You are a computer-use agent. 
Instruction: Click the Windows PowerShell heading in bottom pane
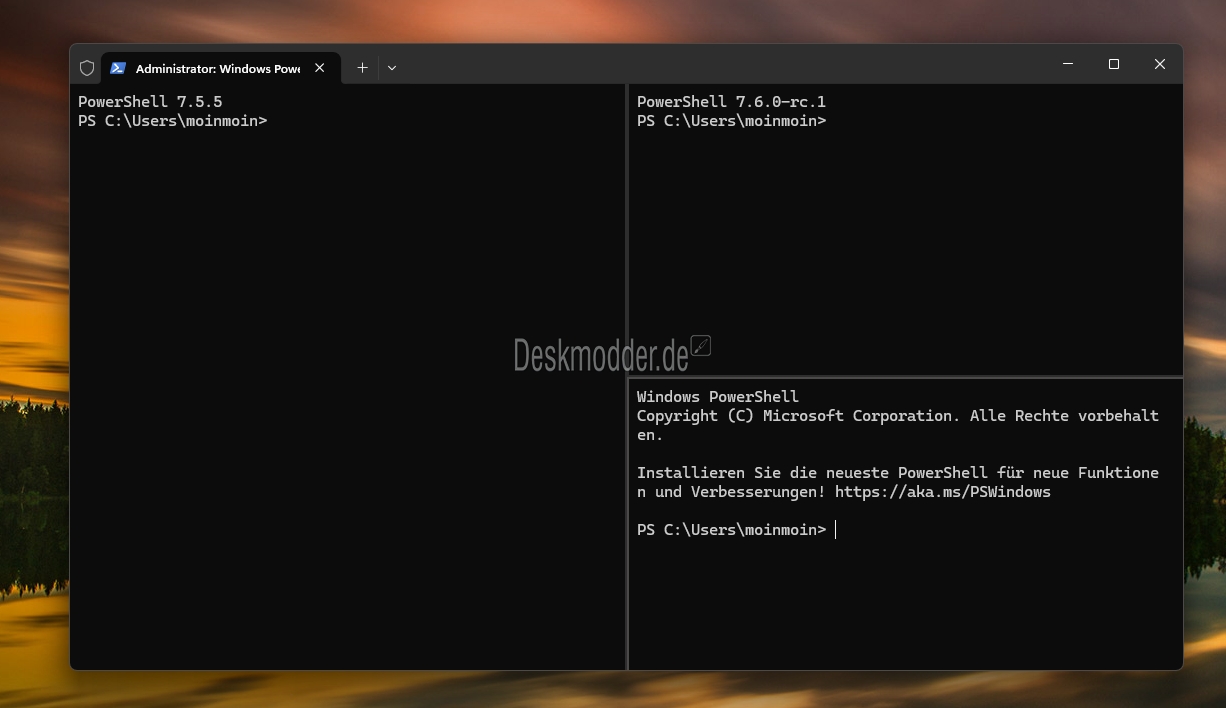click(x=717, y=397)
